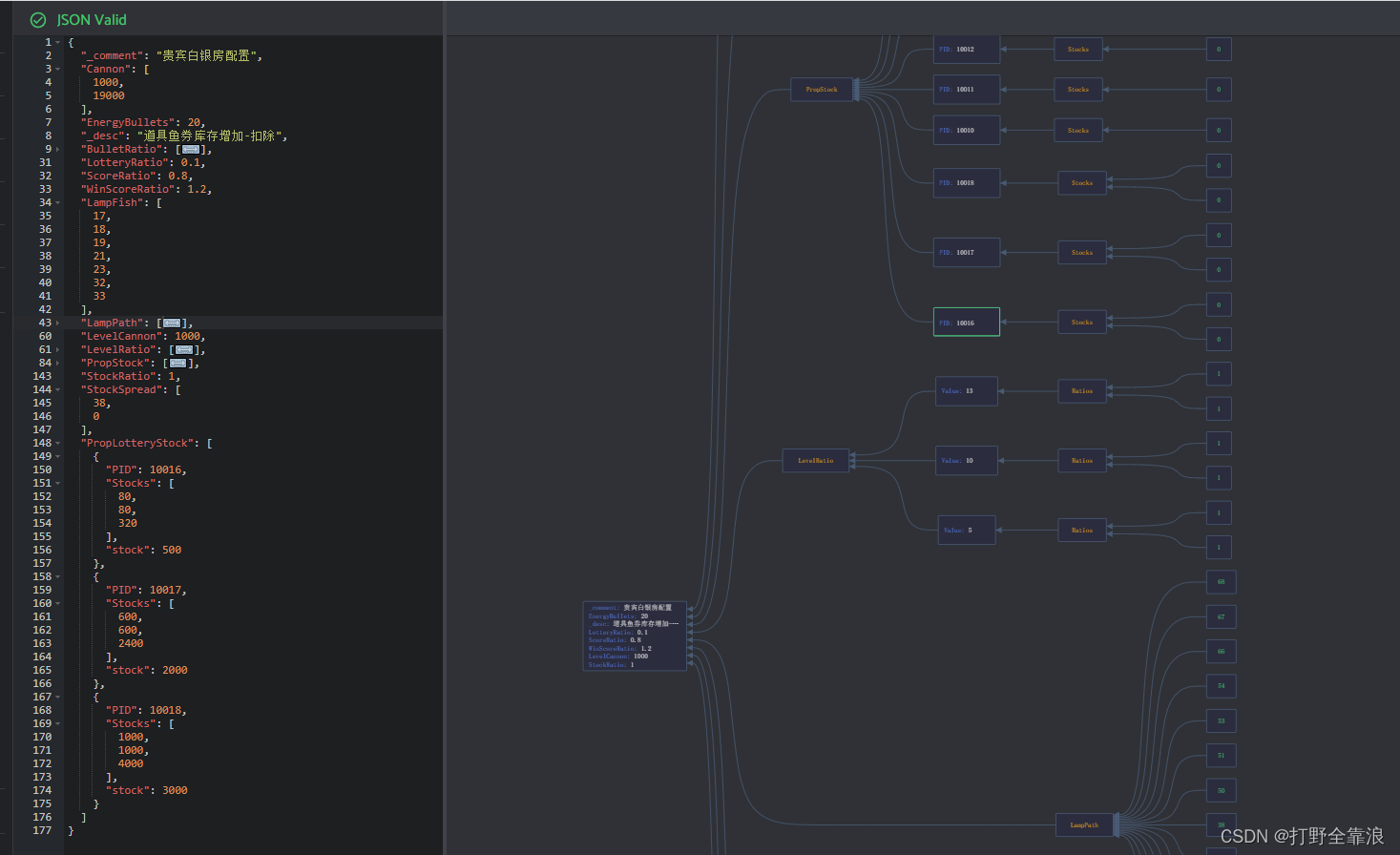Click Ratios node connected to Value 13
The image size is (1400, 855).
point(1082,391)
